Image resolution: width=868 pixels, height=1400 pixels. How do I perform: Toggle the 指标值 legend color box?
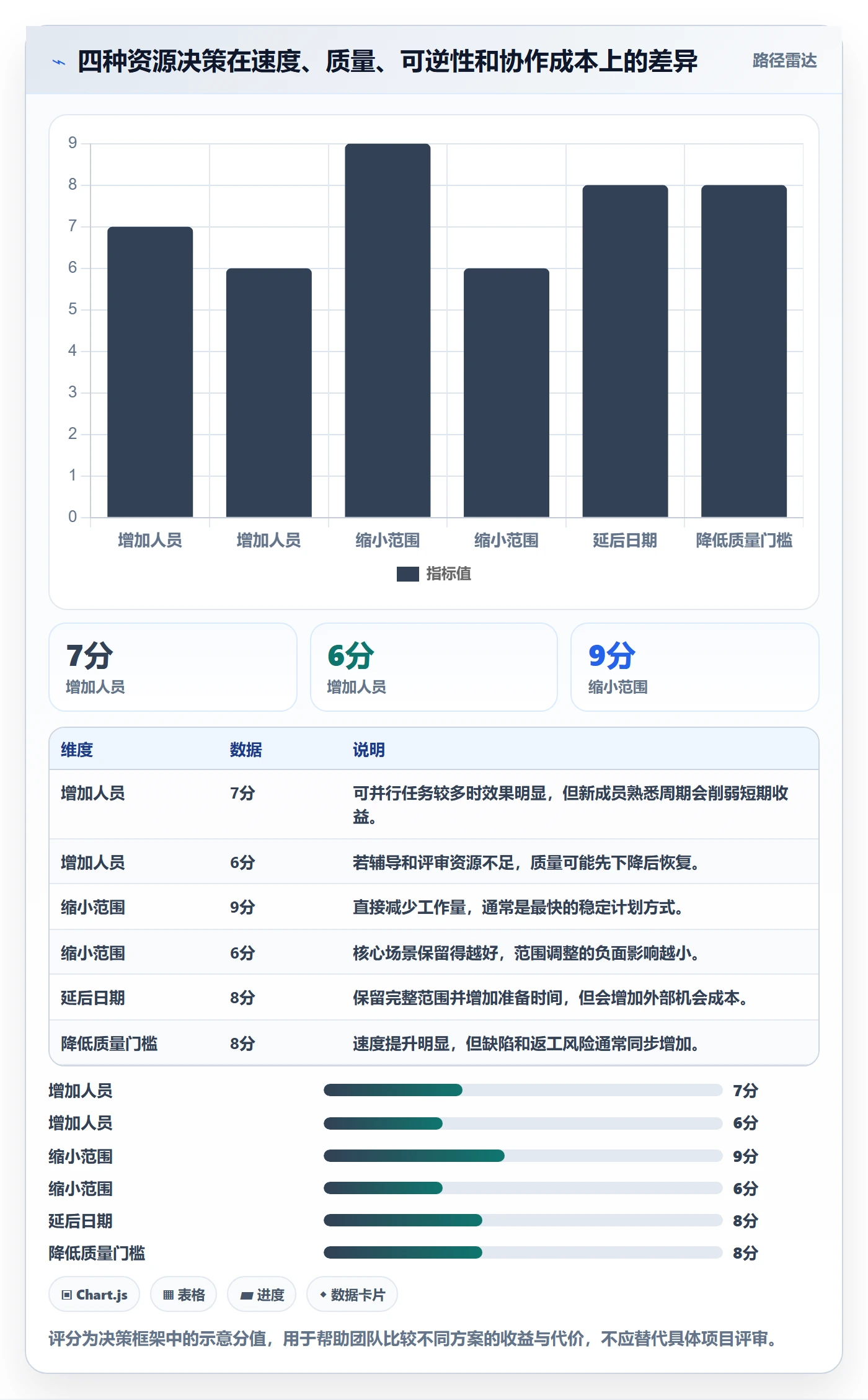[407, 574]
